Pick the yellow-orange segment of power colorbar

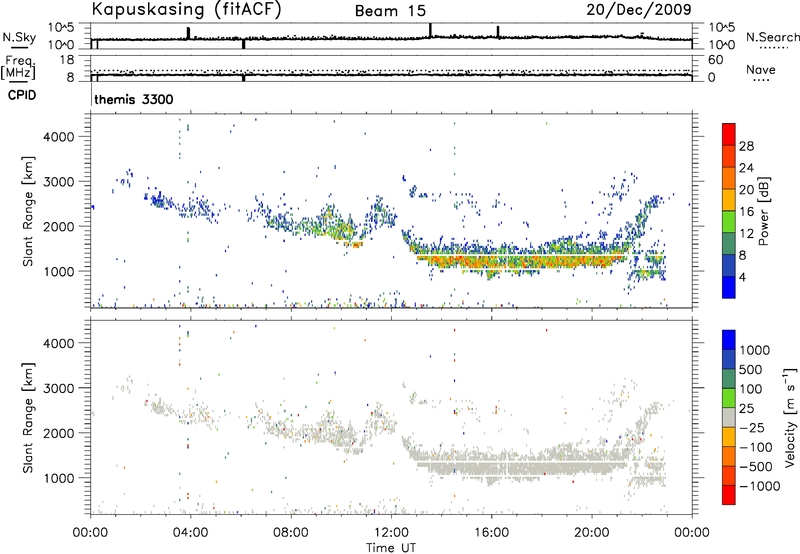(729, 200)
